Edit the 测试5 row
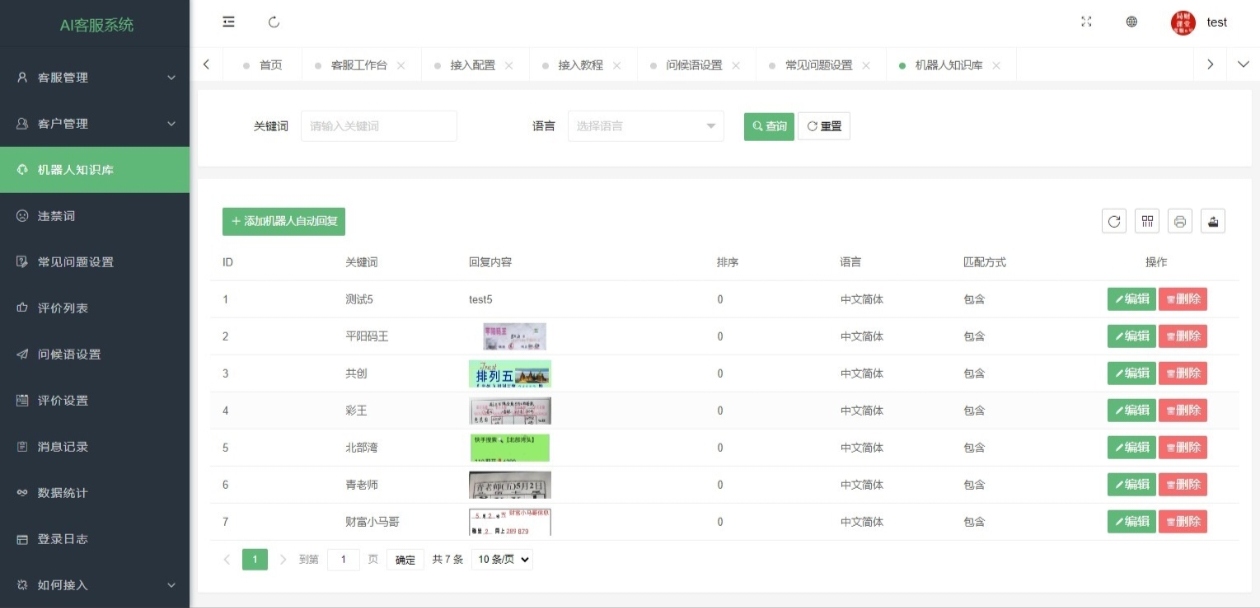The image size is (1260, 608). pos(1131,299)
